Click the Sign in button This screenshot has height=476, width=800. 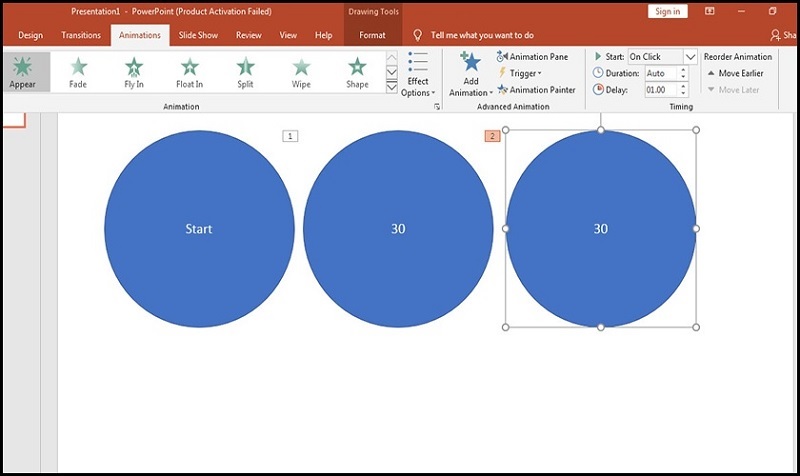pyautogui.click(x=666, y=11)
